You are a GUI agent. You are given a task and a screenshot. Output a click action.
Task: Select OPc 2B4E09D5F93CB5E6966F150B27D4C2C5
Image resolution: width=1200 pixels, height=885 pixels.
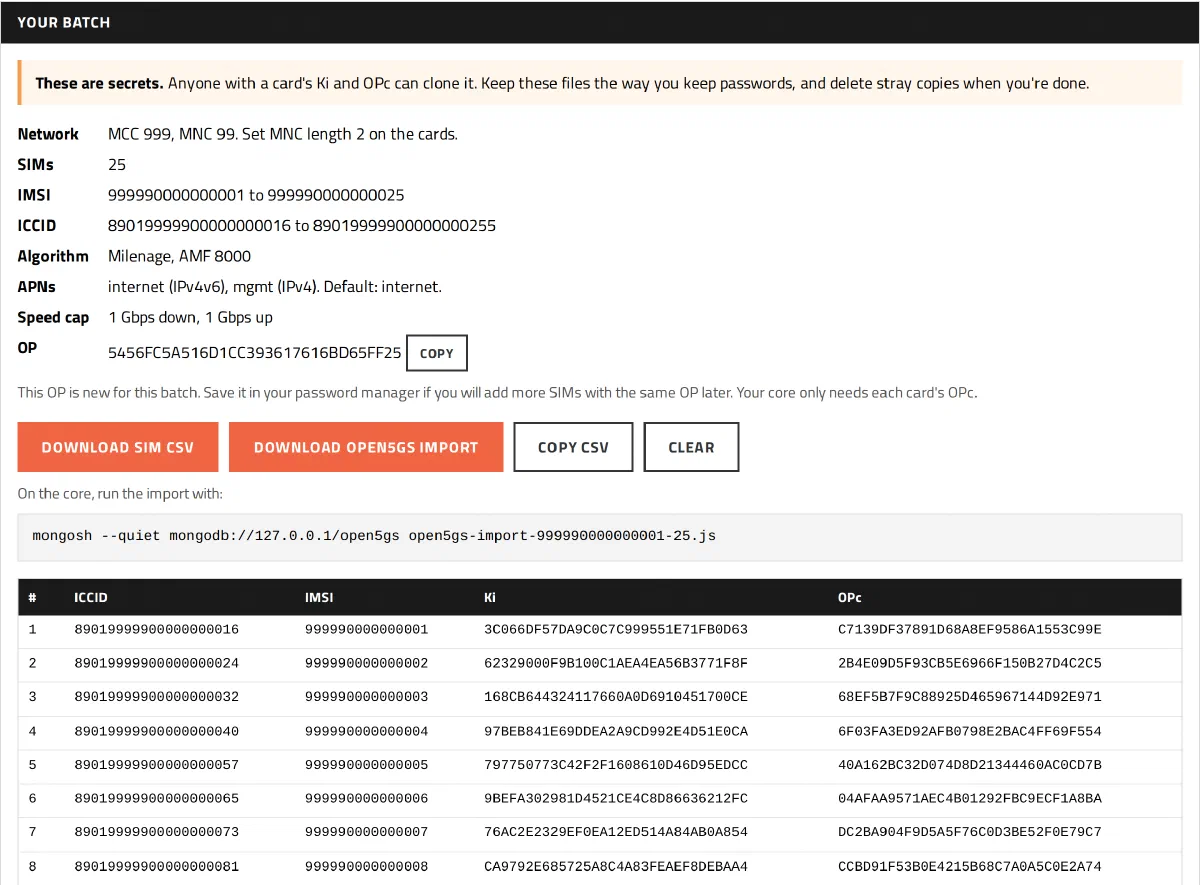970,663
